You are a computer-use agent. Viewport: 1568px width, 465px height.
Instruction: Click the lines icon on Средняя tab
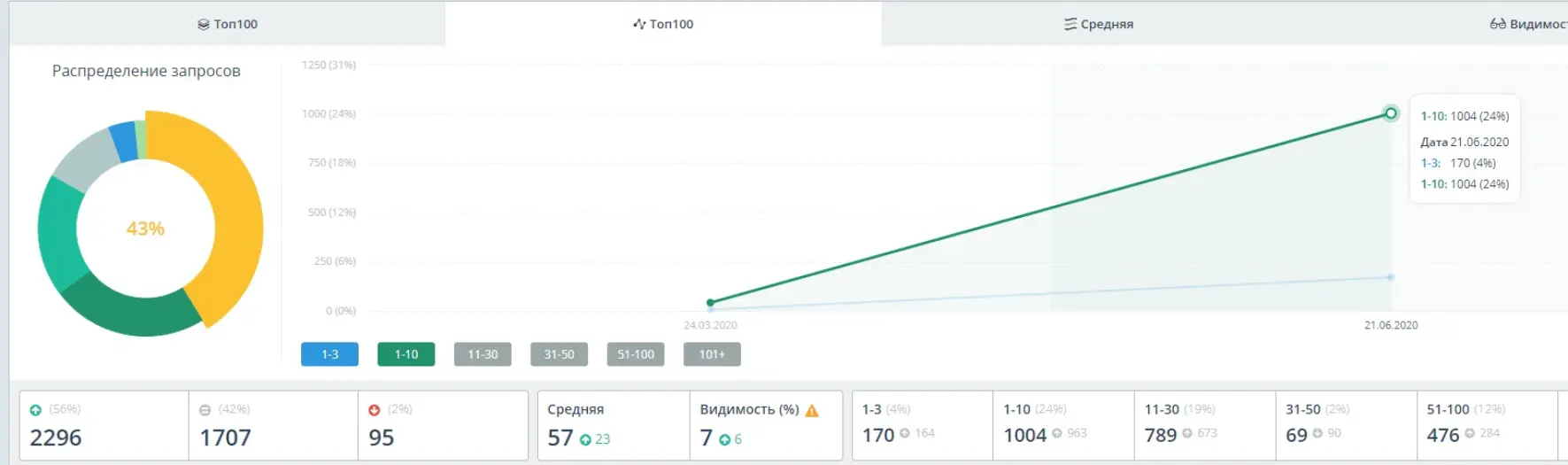coord(1070,24)
